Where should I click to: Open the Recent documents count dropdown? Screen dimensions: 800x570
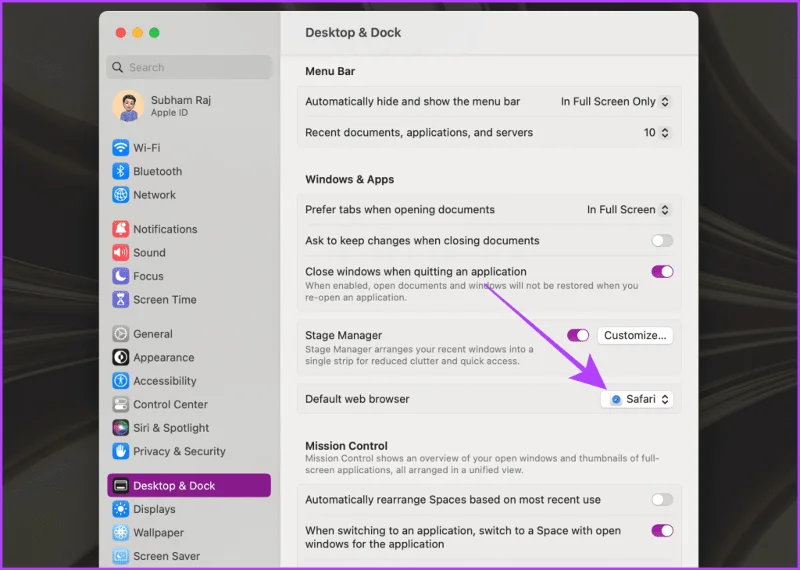pyautogui.click(x=657, y=133)
